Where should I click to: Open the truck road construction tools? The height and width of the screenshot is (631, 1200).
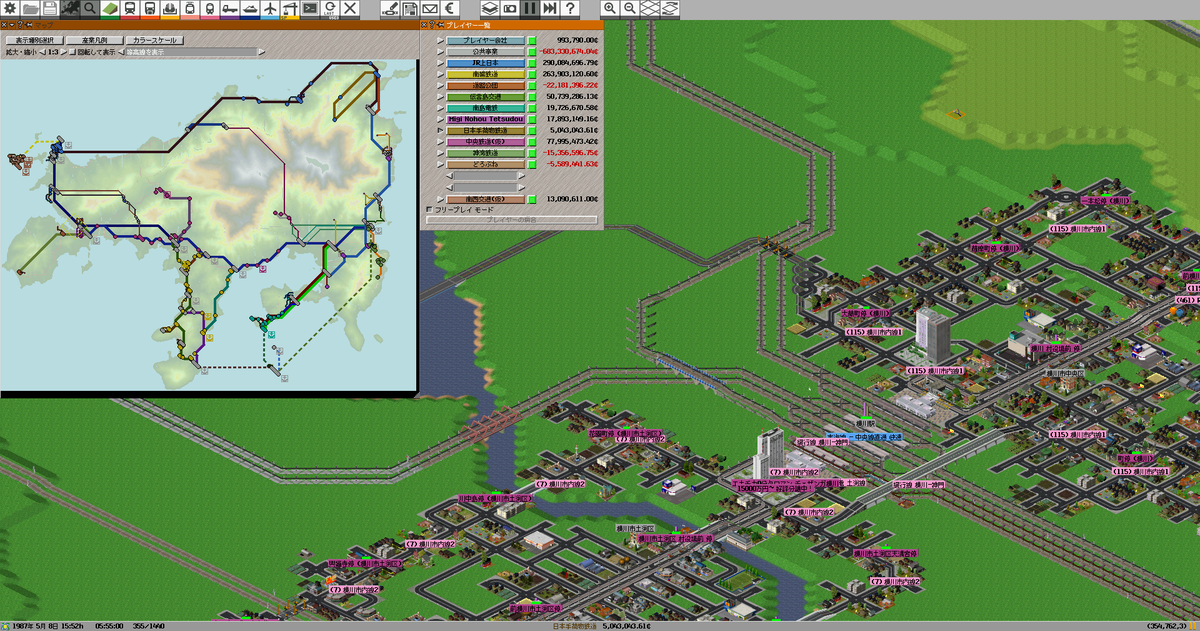229,10
